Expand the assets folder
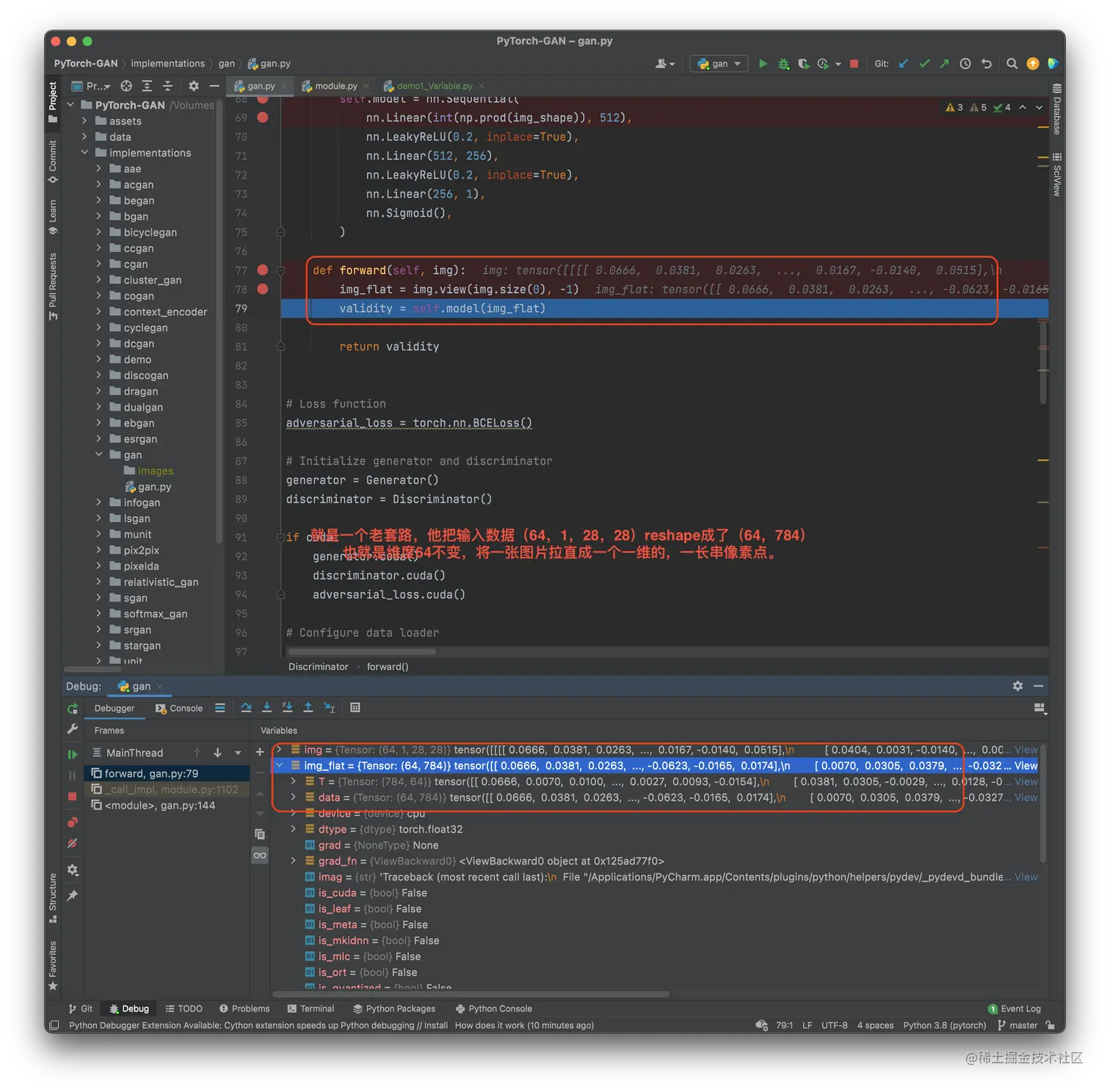Image resolution: width=1110 pixels, height=1092 pixels. [x=84, y=121]
